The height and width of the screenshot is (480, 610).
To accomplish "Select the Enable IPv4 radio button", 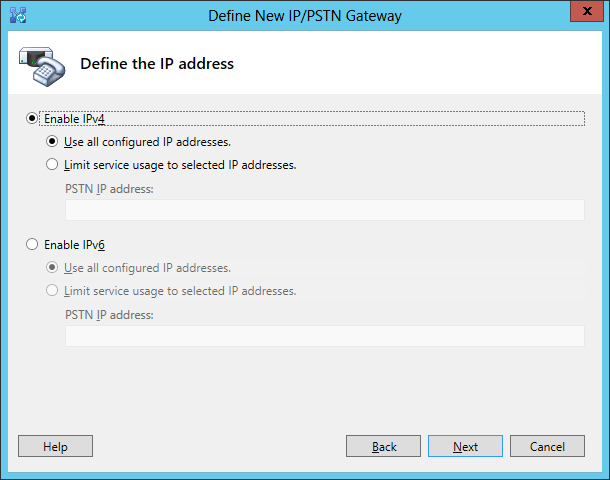I will point(32,118).
